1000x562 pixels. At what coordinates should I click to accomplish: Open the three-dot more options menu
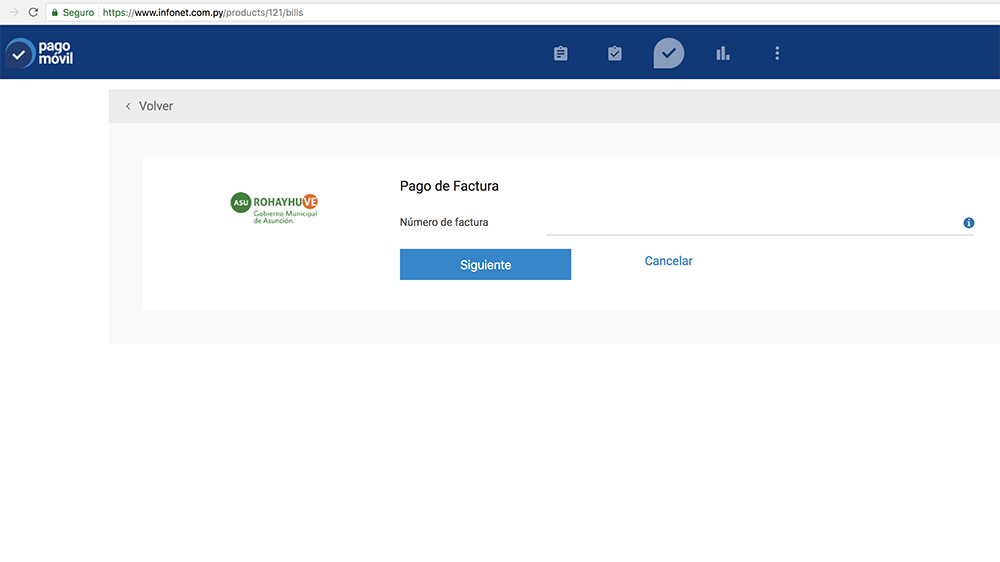(777, 54)
